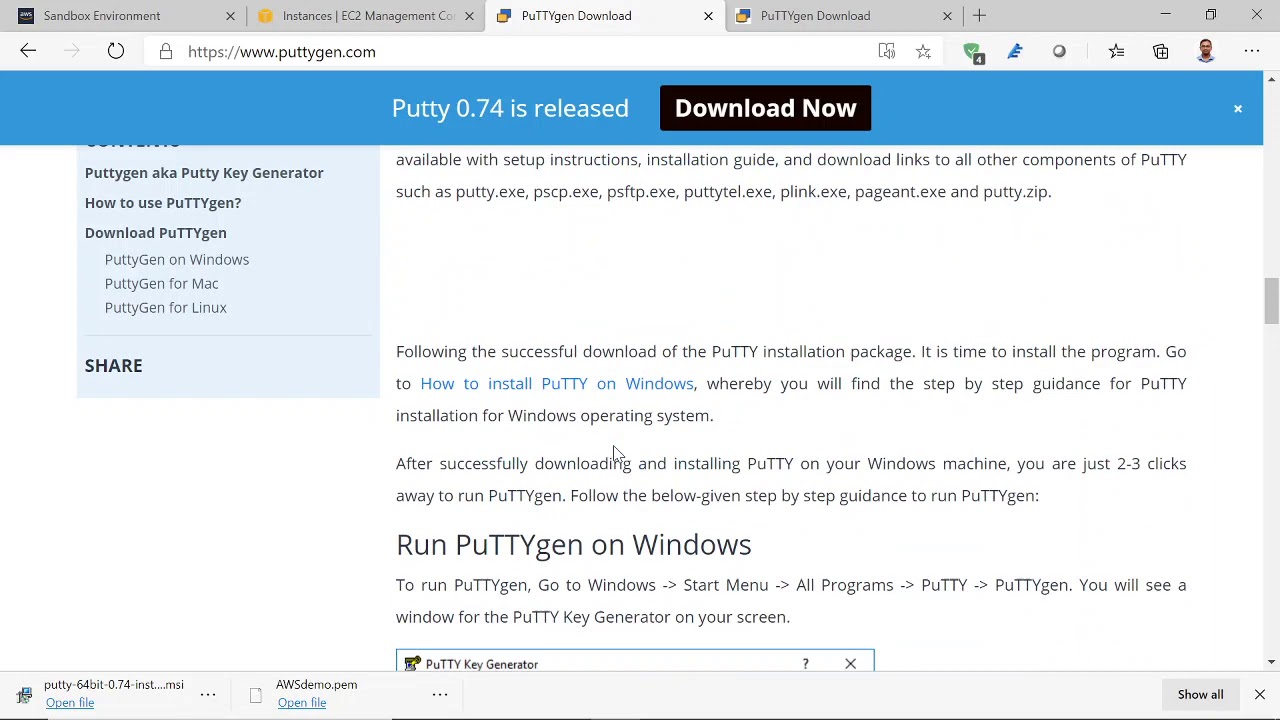Close the second PuTTYgen Download tab

tap(947, 16)
